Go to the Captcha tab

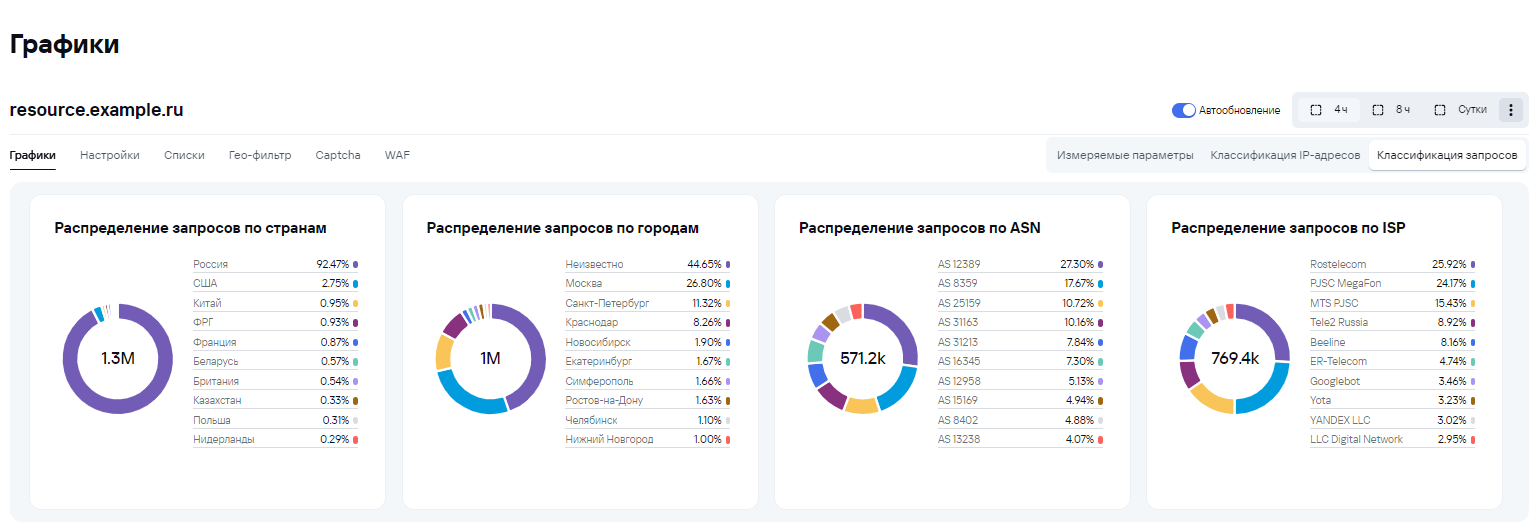pyautogui.click(x=338, y=155)
